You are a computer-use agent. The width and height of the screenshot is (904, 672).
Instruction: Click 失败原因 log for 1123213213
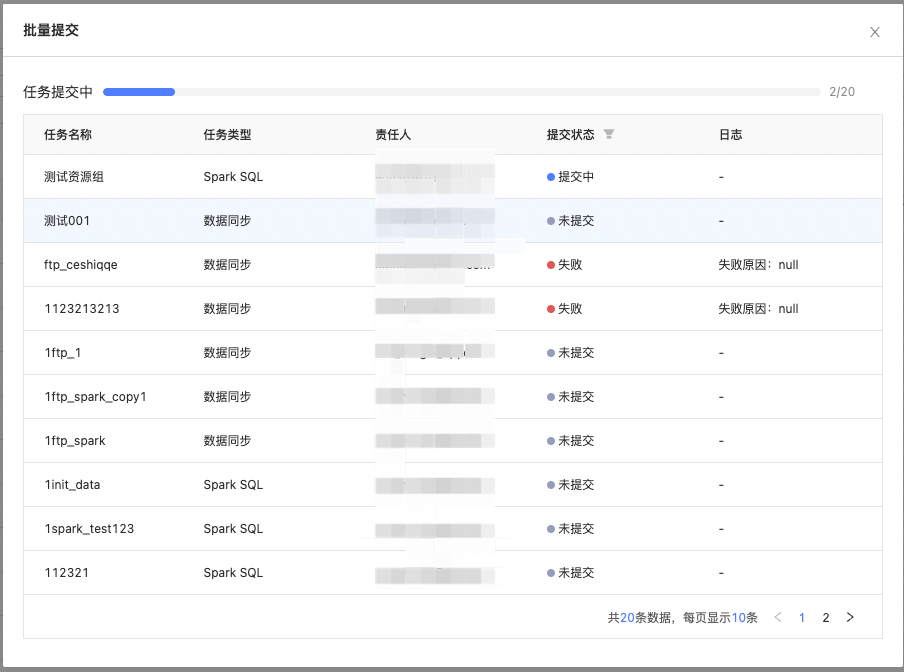[758, 309]
